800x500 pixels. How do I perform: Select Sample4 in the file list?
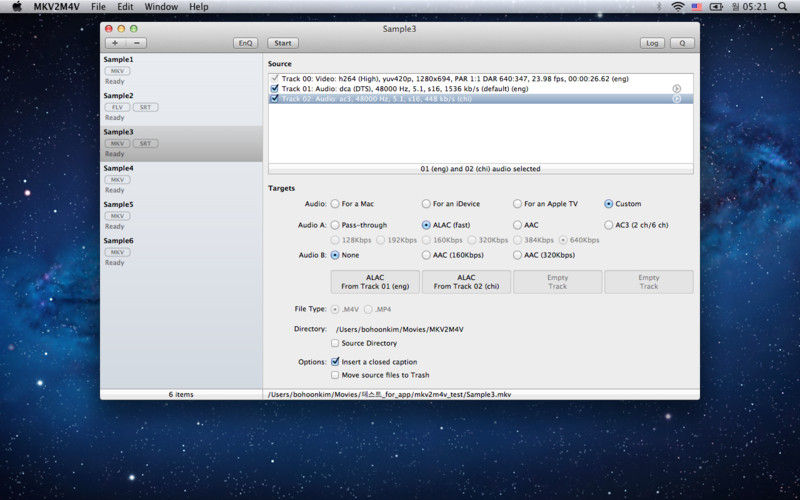tap(181, 180)
